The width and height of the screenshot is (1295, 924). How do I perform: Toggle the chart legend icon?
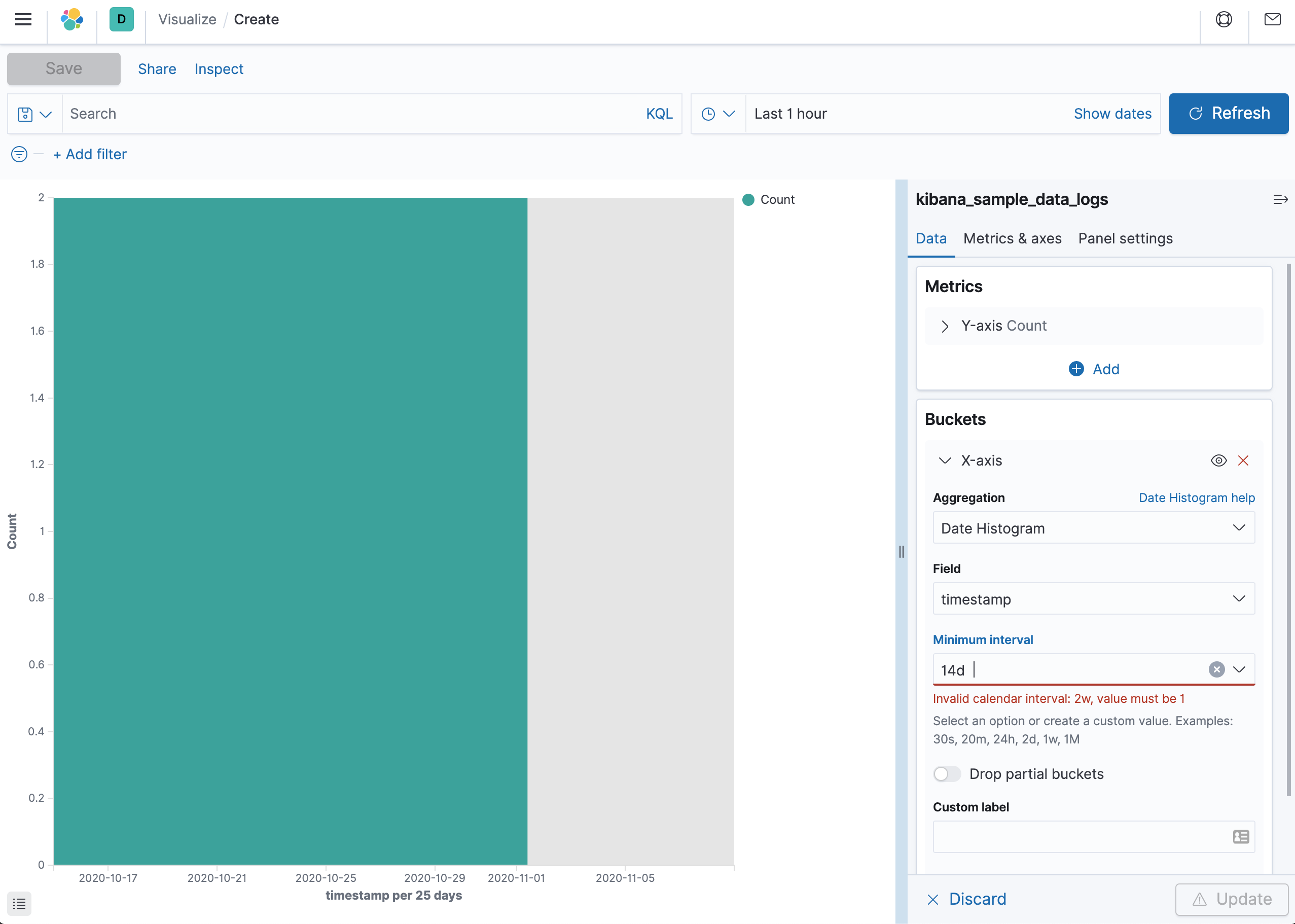(x=19, y=904)
